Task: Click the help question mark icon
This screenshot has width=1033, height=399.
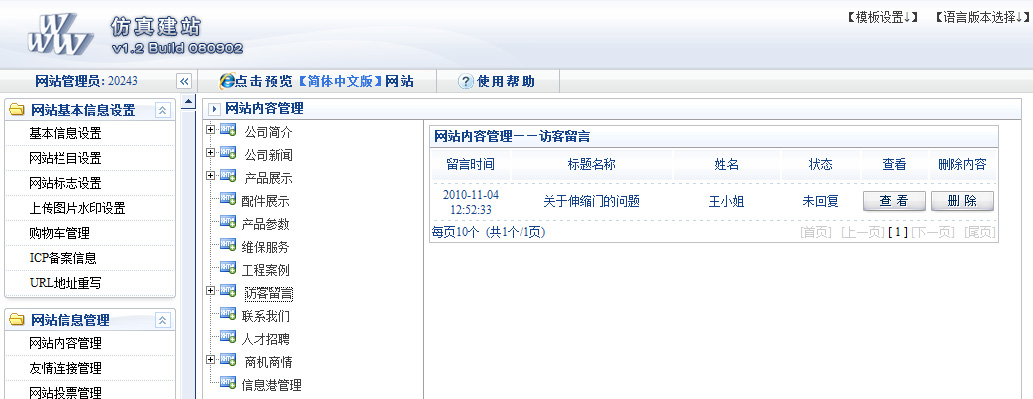Action: coord(466,82)
